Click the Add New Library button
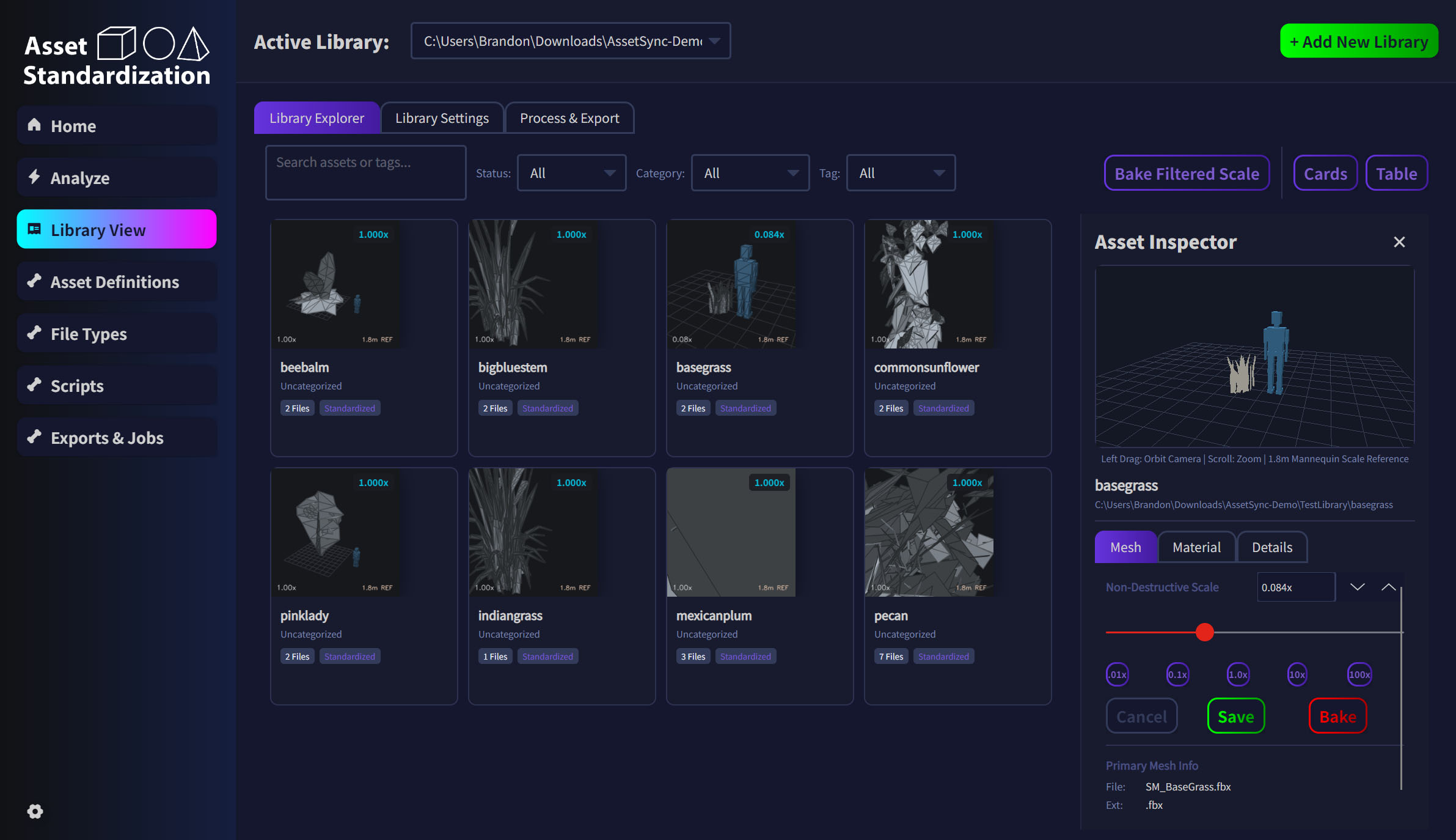This screenshot has height=840, width=1456. point(1359,41)
